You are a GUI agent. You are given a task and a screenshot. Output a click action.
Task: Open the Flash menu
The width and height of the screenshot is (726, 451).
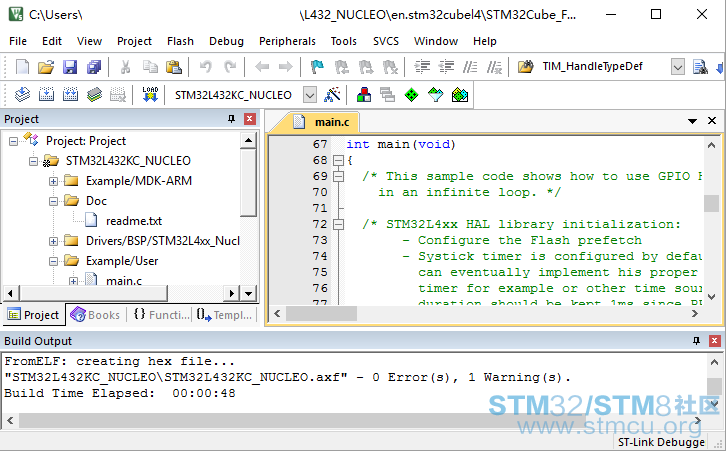point(181,41)
